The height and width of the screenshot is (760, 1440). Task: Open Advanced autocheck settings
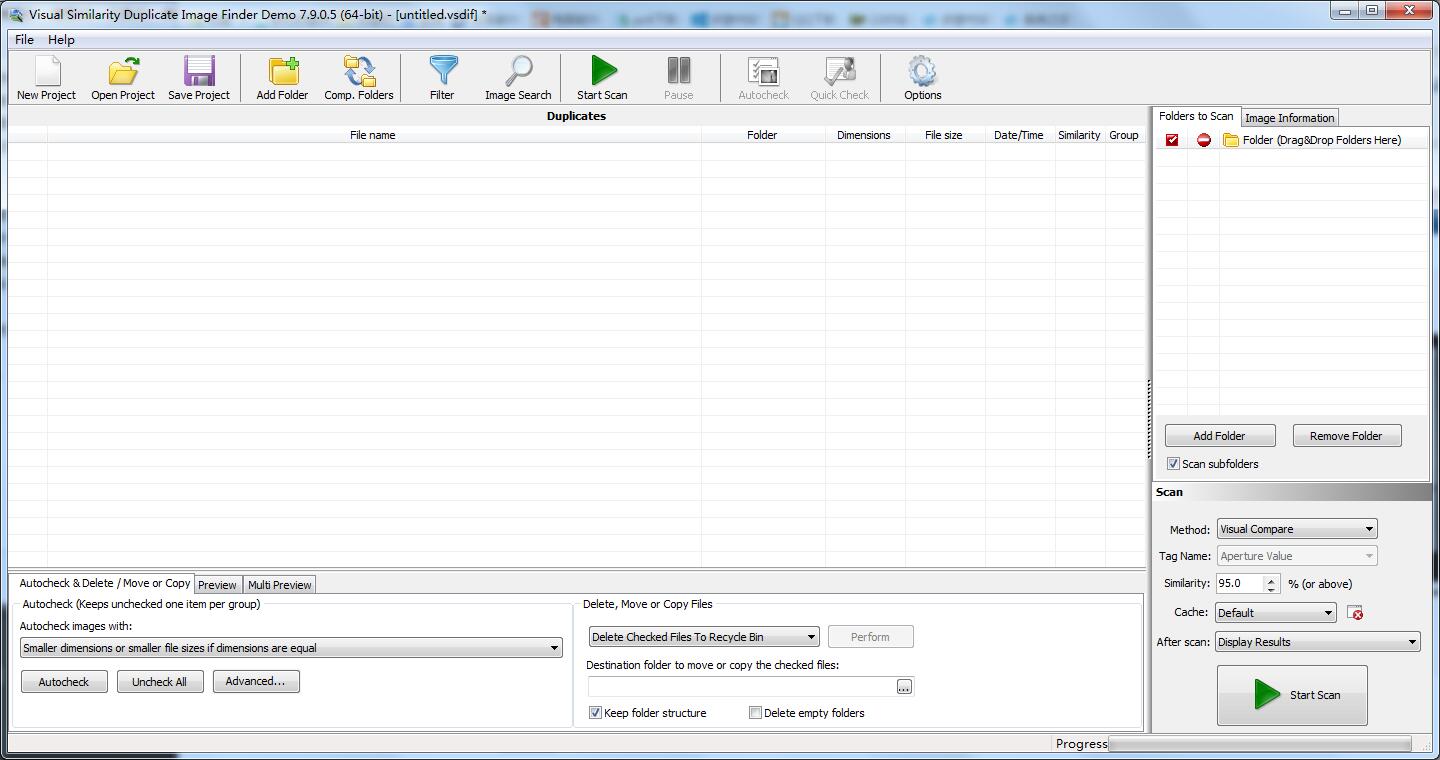pyautogui.click(x=256, y=682)
